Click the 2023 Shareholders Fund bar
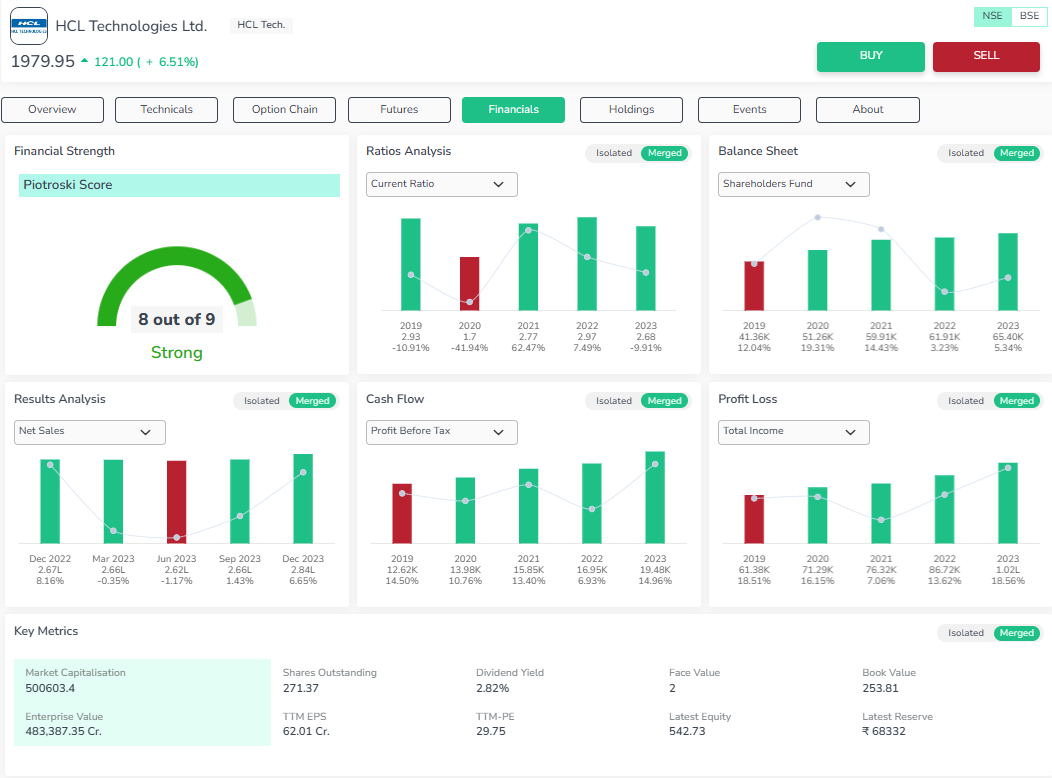This screenshot has height=778, width=1052. (1008, 272)
